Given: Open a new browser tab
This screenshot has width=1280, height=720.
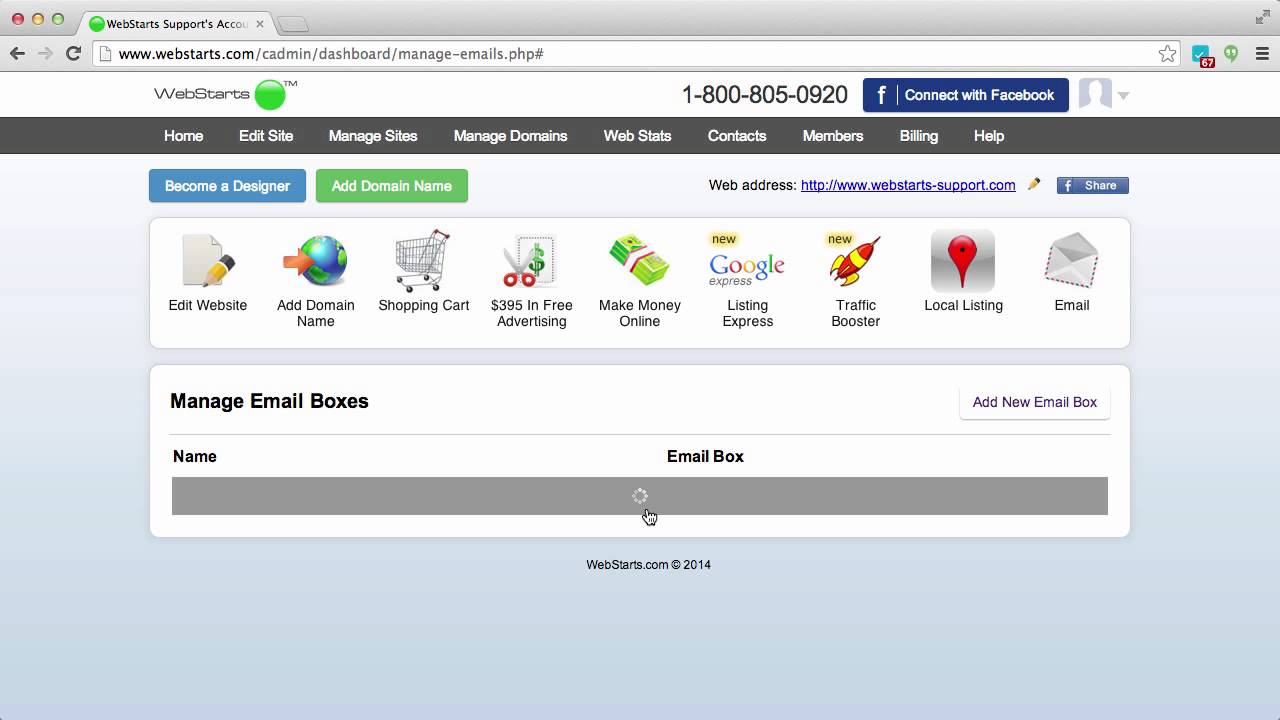Looking at the screenshot, I should pyautogui.click(x=292, y=23).
